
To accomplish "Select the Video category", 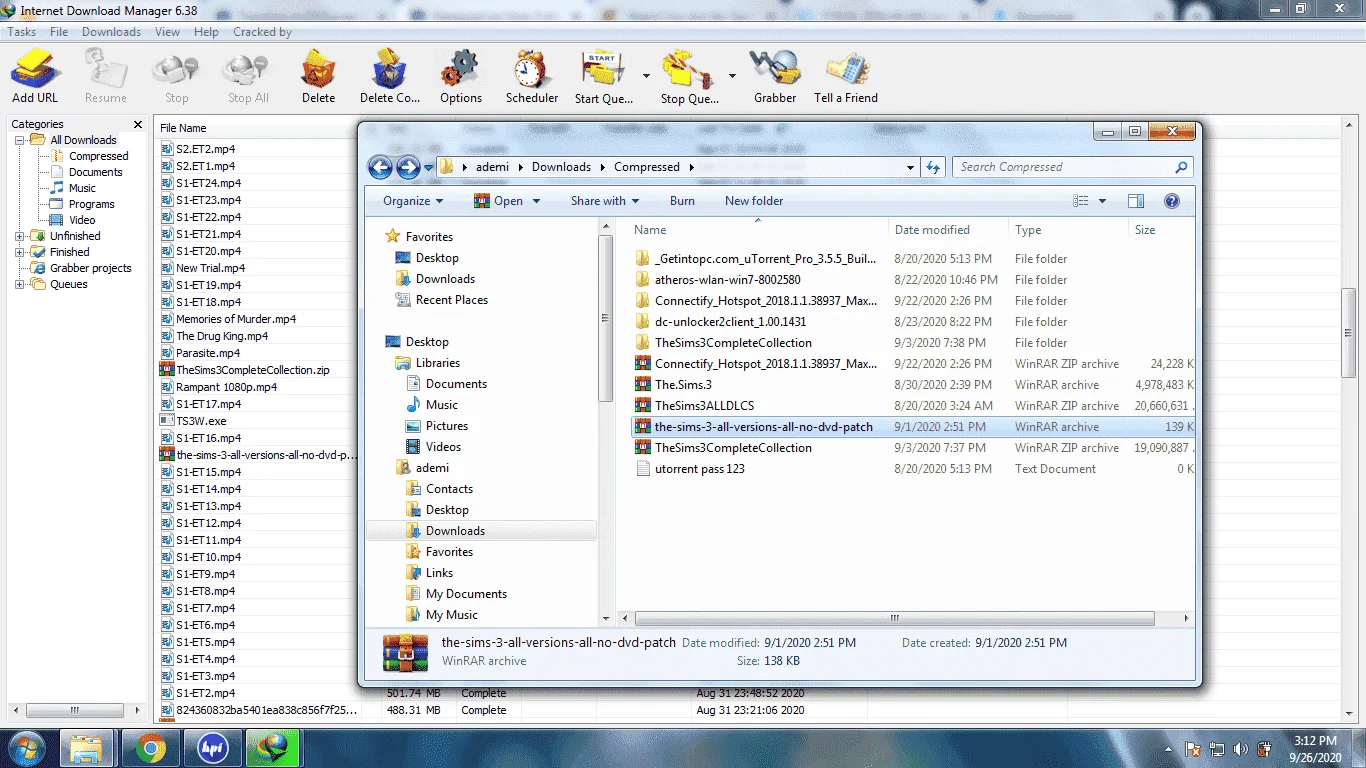I will pos(82,220).
